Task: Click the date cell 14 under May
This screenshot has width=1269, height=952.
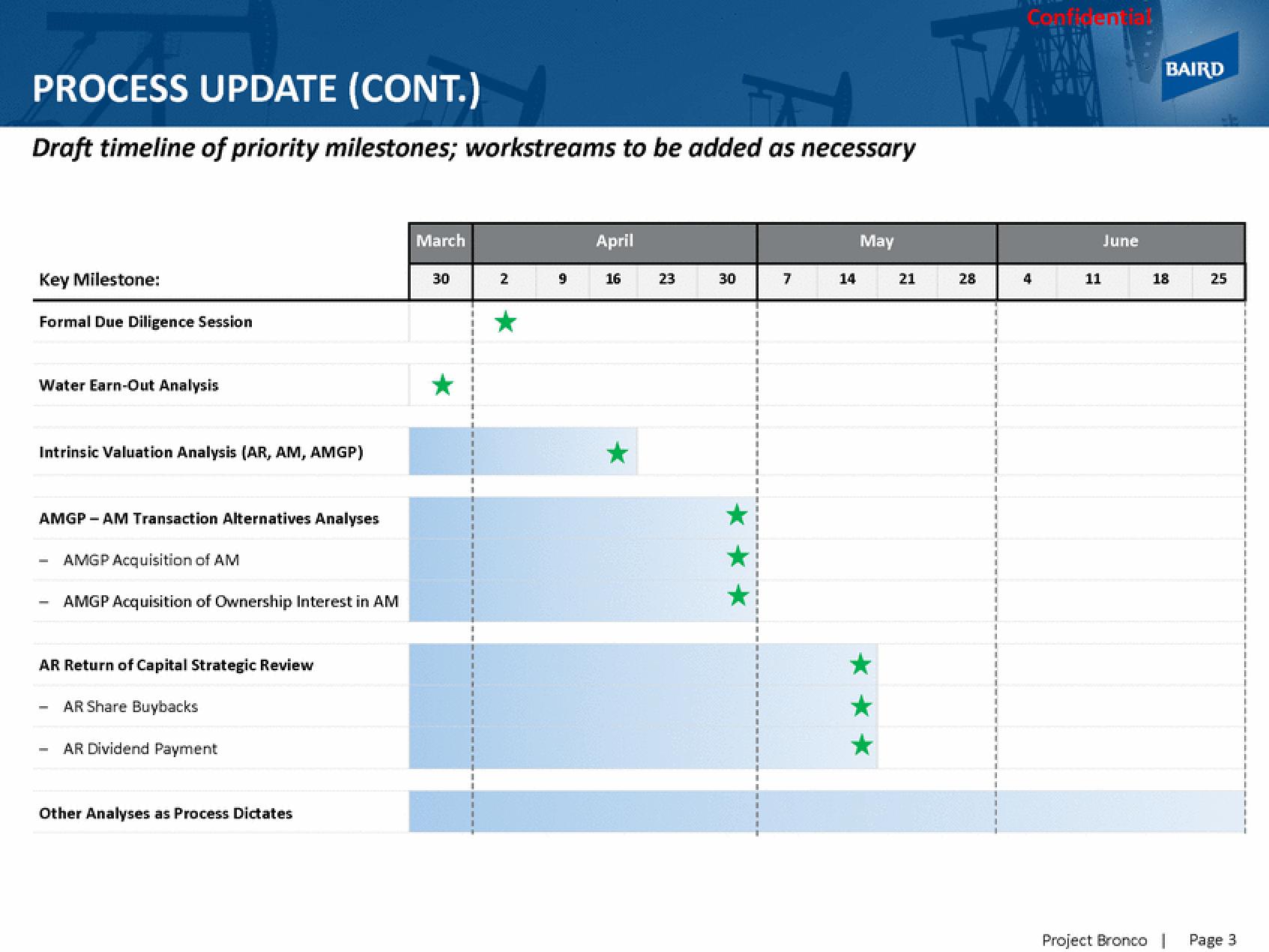Action: 847,280
